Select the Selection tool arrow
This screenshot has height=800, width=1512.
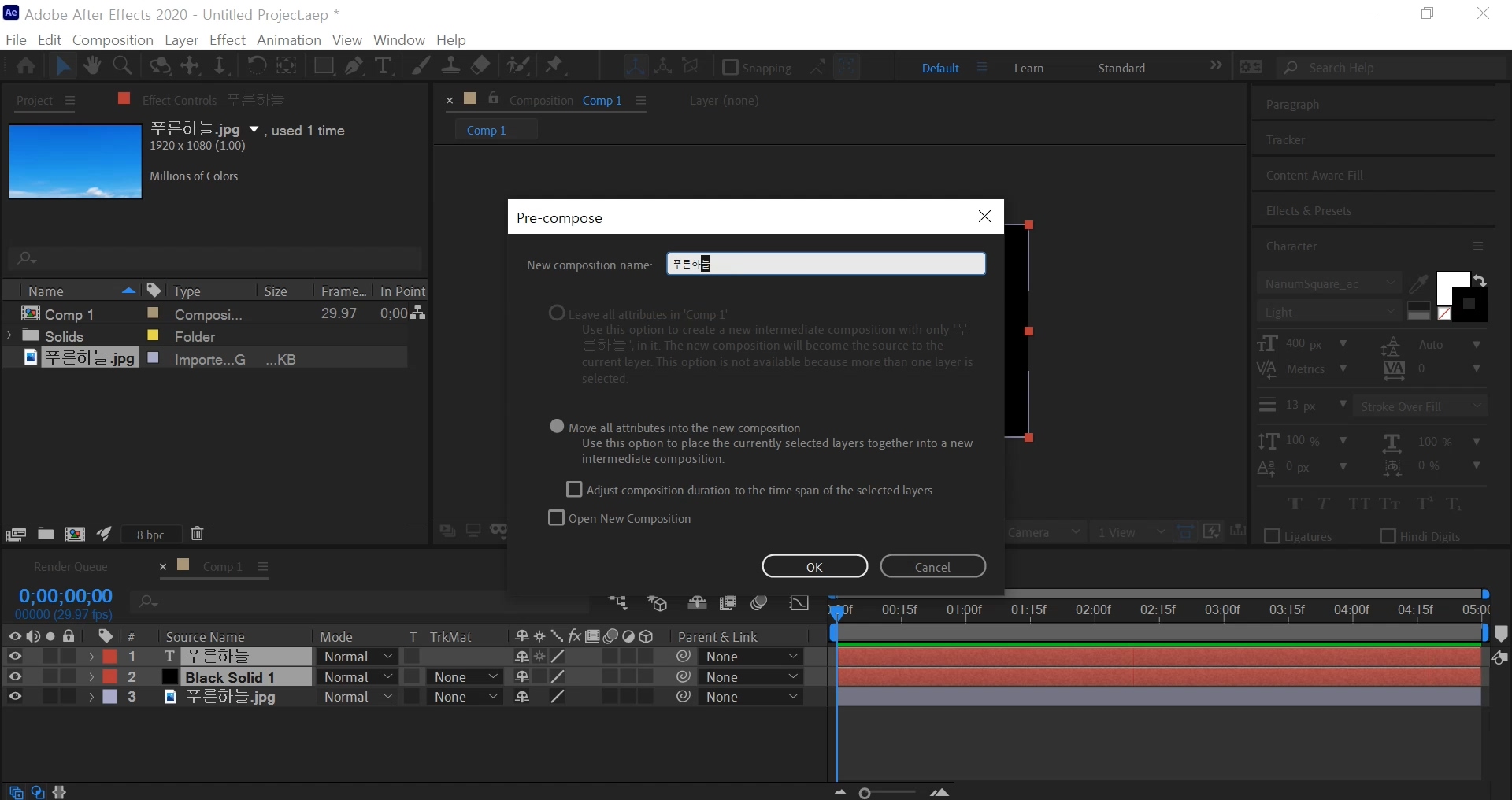(x=64, y=66)
